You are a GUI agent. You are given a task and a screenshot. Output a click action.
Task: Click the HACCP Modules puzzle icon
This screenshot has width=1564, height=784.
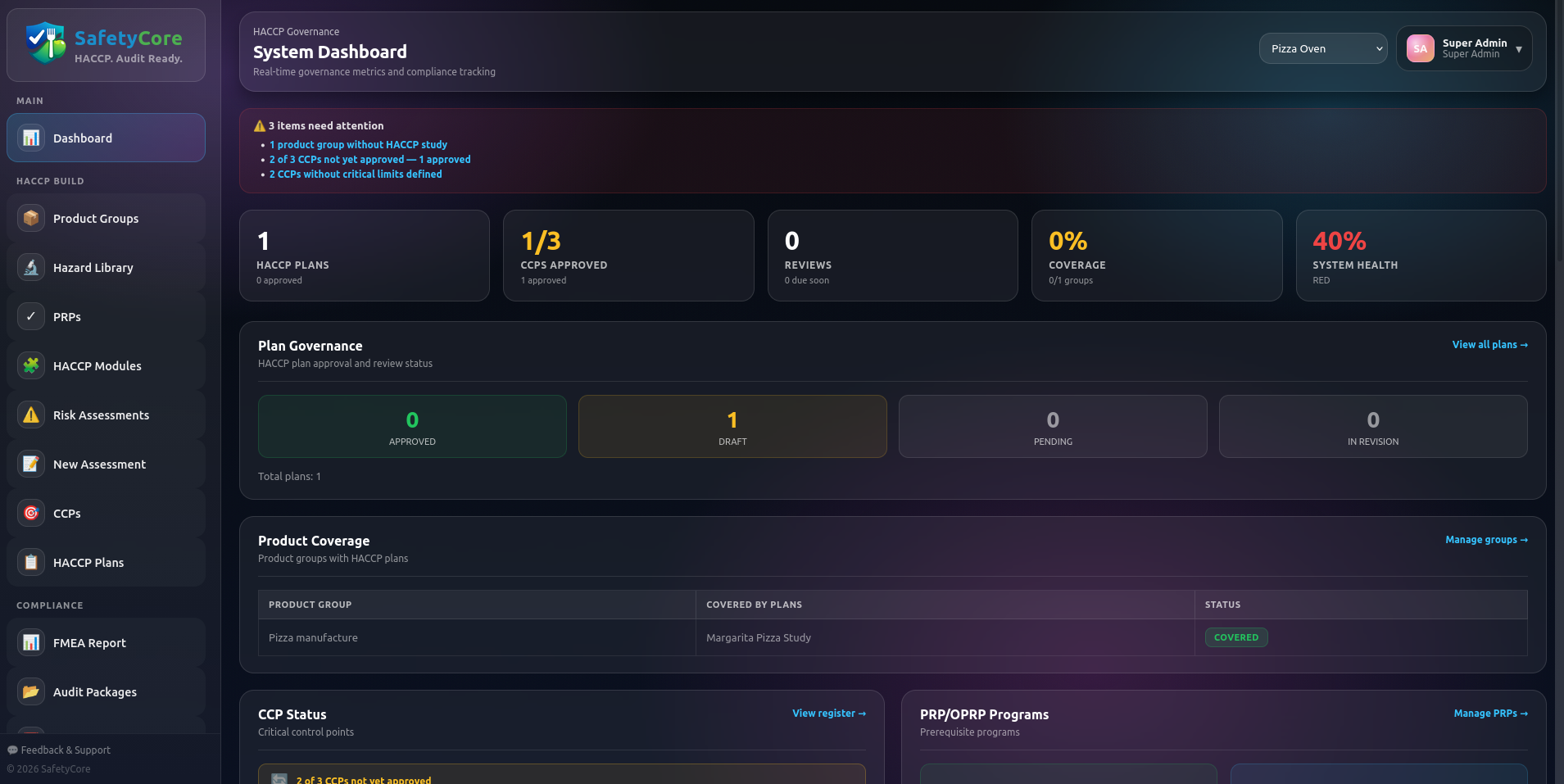coord(31,365)
